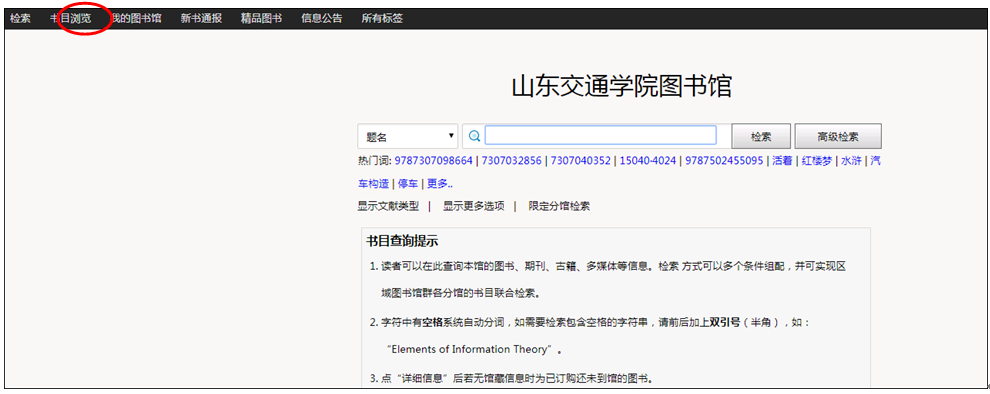
Task: Show more hot keywords via 更多..
Action: [x=439, y=184]
